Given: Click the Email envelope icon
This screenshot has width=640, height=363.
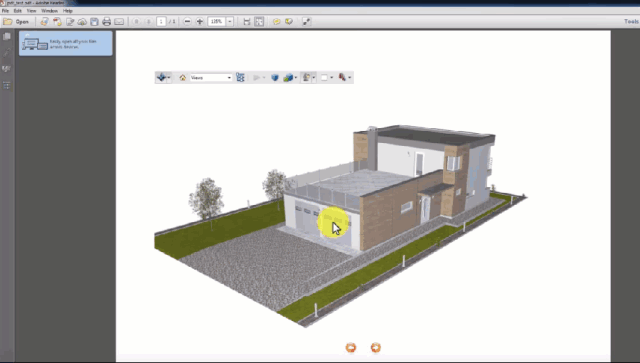Looking at the screenshot, I should (119, 22).
